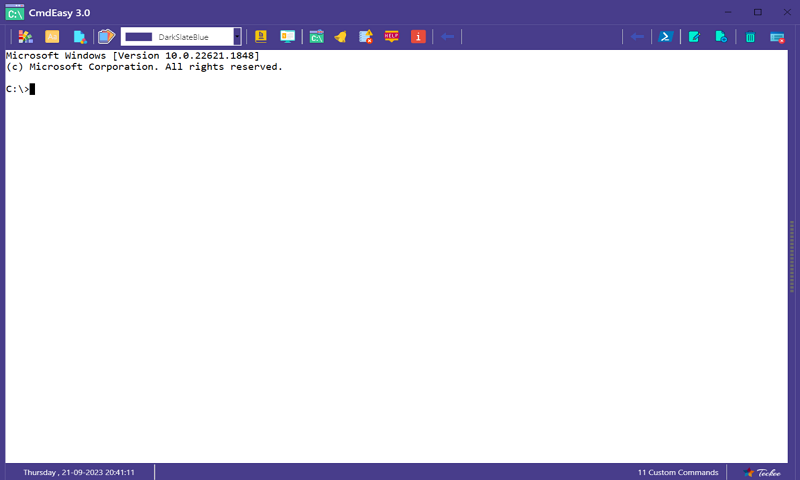Click the green C:\ command prompt toolbar icon
This screenshot has height=480, width=800.
pos(316,37)
